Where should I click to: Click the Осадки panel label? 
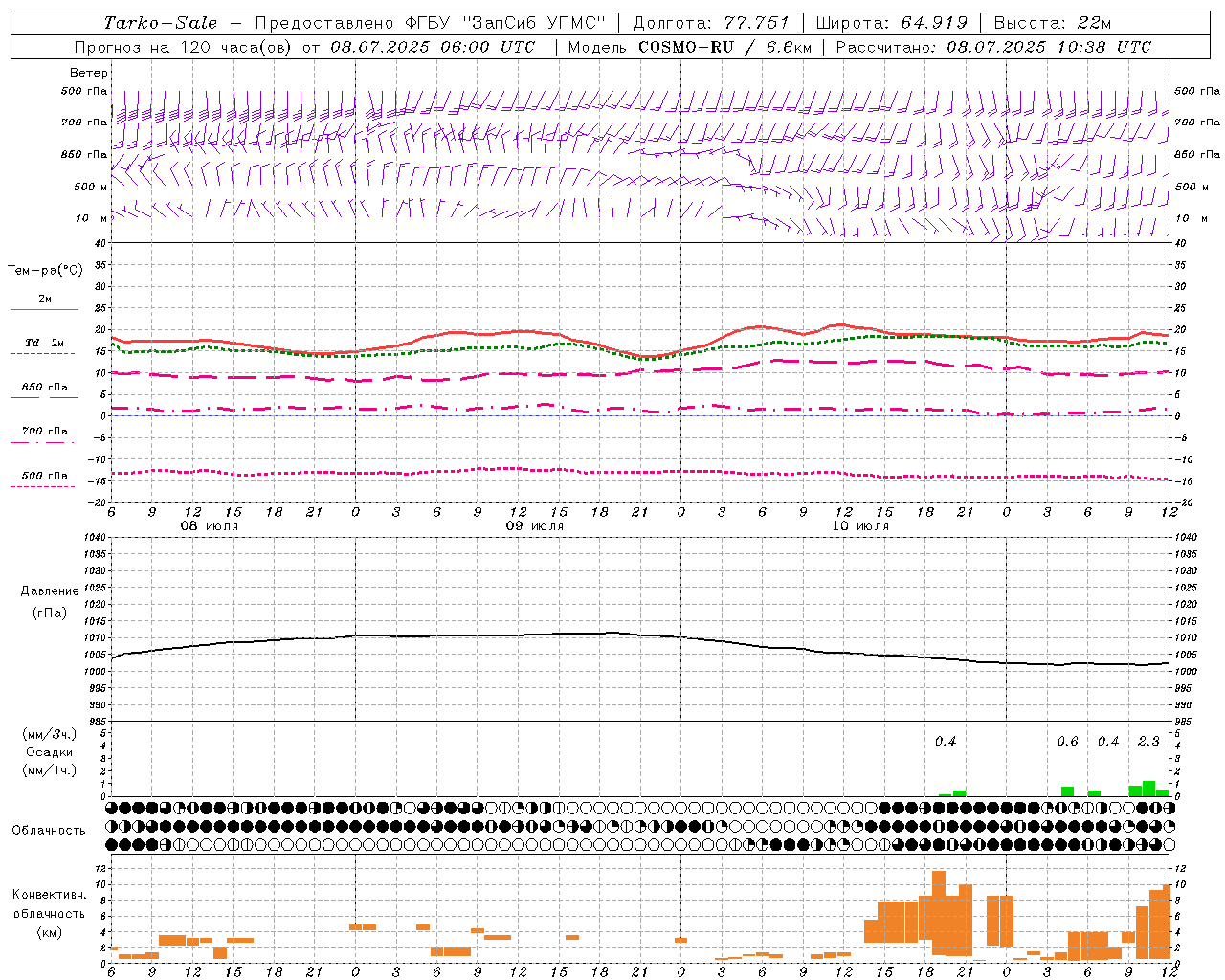pos(50,752)
